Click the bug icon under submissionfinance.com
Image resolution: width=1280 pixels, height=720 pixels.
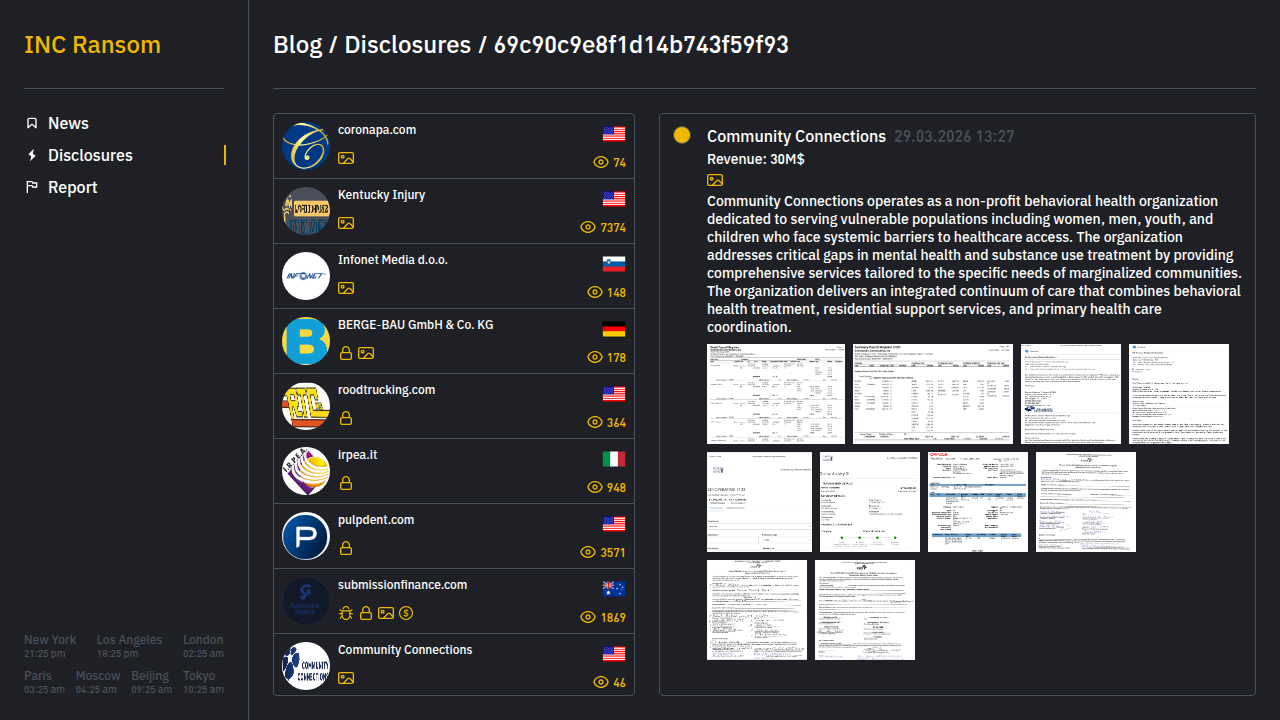pos(346,613)
